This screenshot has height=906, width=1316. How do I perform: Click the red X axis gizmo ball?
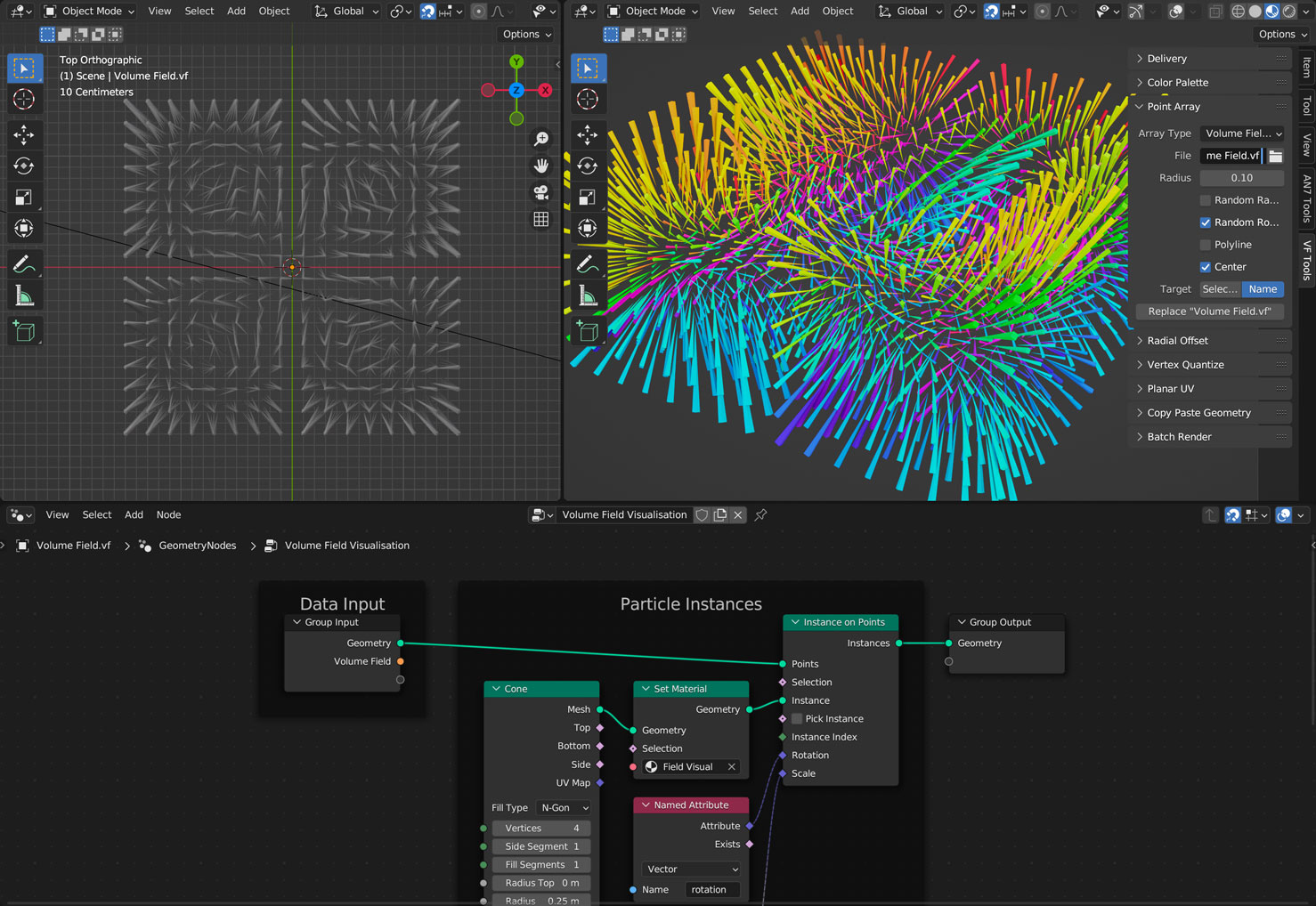tap(545, 90)
